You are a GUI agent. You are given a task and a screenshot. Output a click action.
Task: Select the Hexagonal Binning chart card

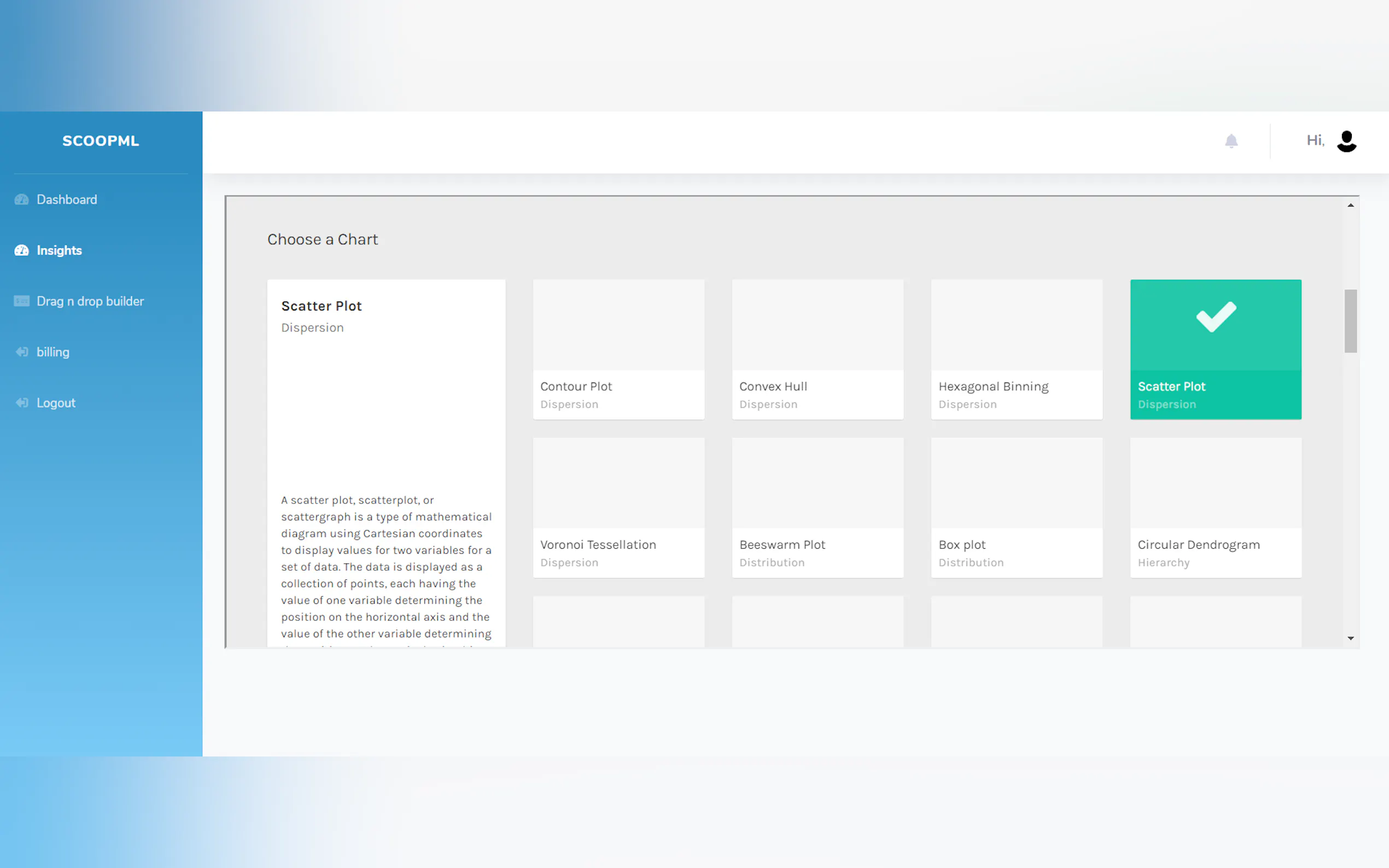pos(1016,349)
